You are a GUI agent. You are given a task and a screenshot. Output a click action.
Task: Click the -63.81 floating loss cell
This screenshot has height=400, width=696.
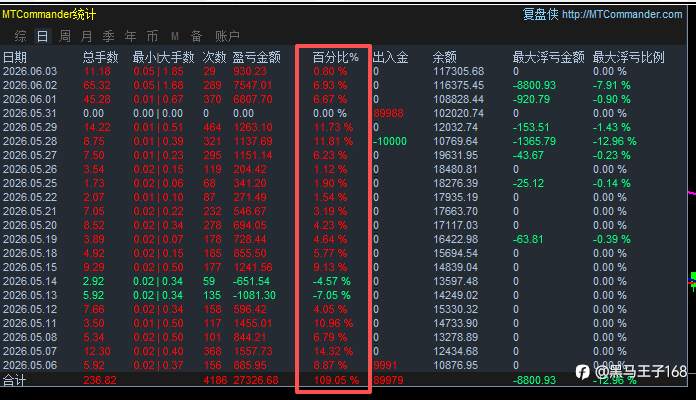click(528, 239)
